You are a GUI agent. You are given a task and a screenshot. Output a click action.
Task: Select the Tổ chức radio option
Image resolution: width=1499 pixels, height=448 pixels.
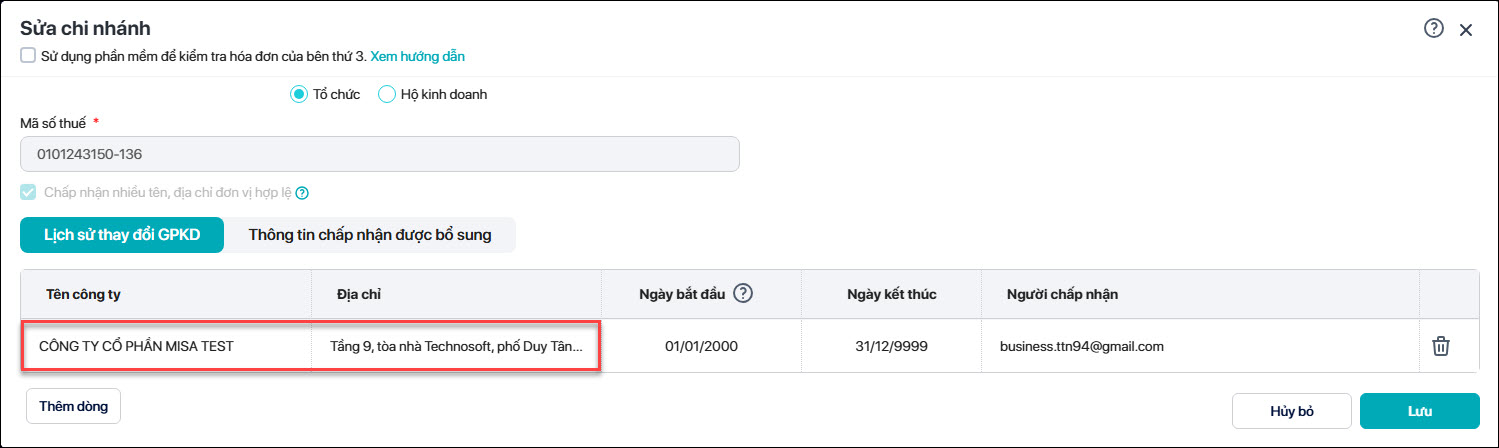[298, 95]
